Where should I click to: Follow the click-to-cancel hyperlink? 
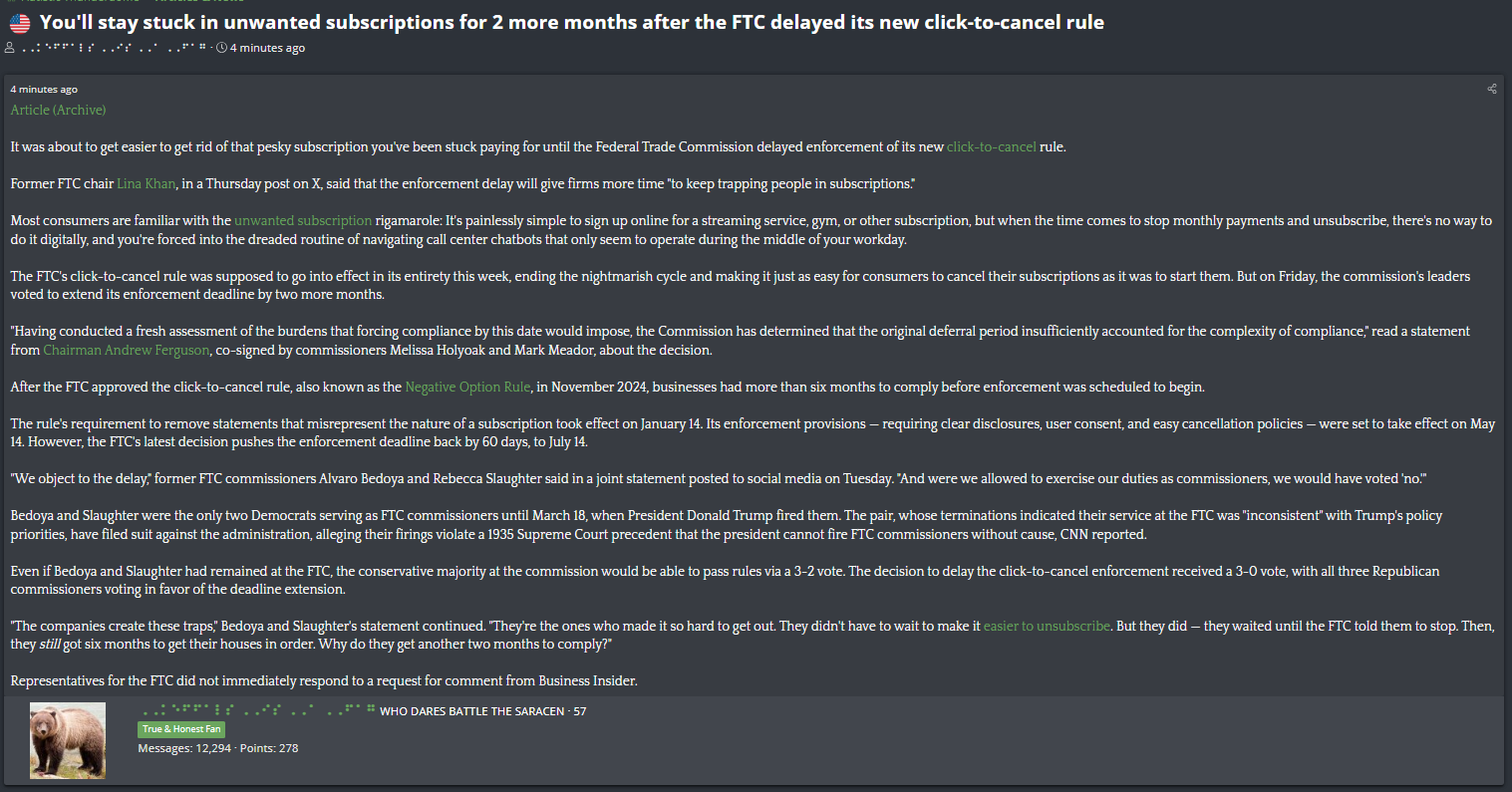coord(992,146)
